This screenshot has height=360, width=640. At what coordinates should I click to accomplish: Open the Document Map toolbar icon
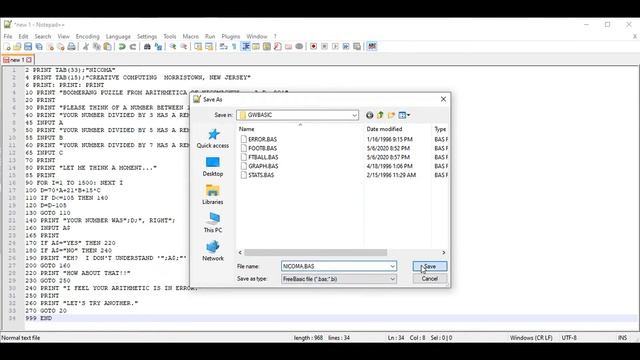pos(267,47)
